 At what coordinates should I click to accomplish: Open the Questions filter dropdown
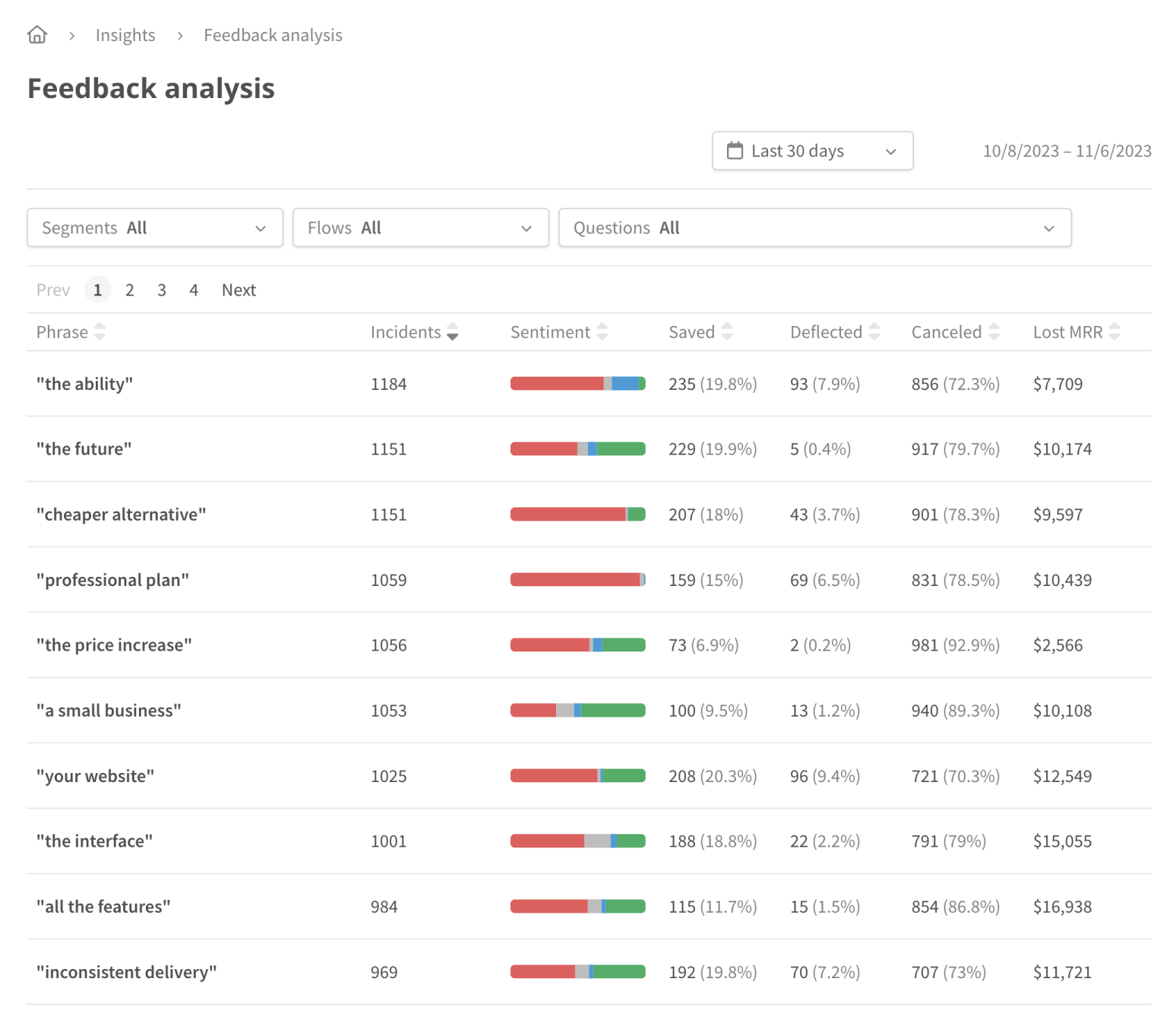pyautogui.click(x=814, y=227)
